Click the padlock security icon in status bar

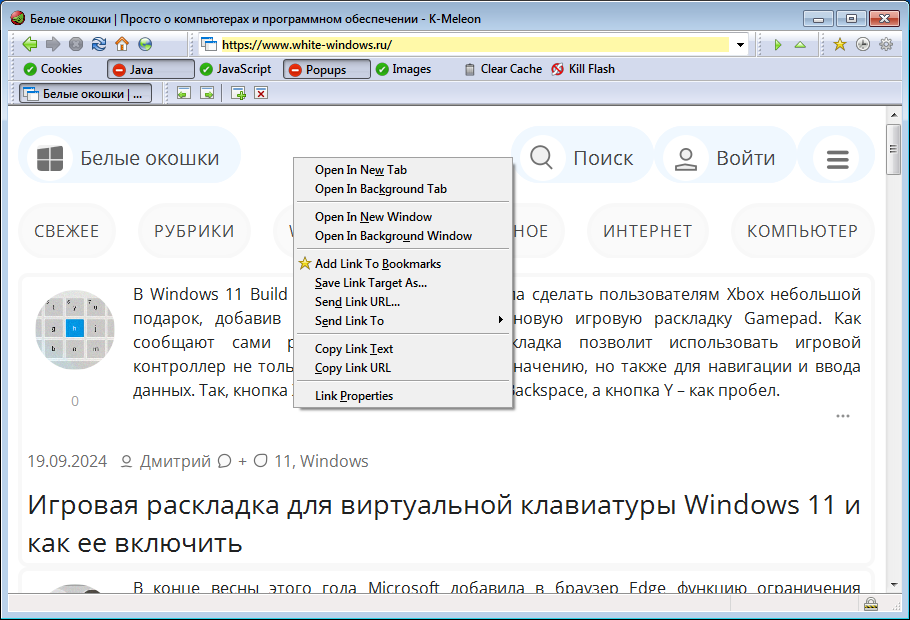871,604
